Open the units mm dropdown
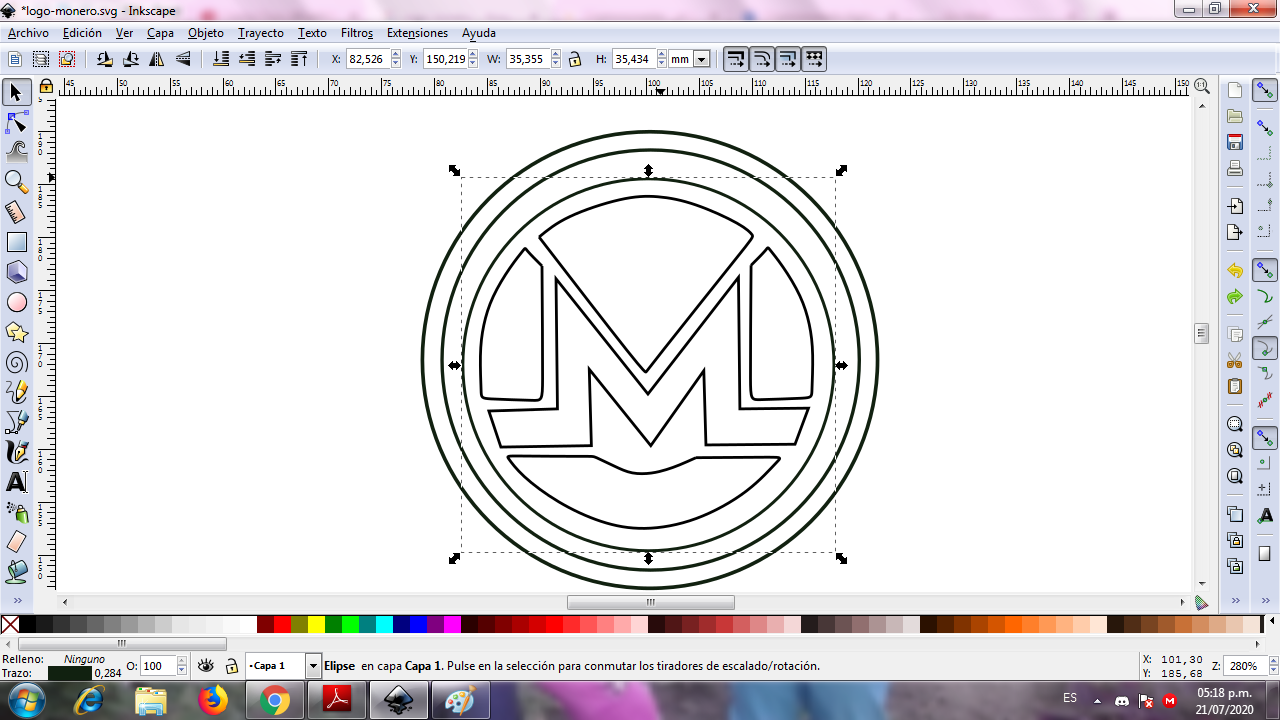The width and height of the screenshot is (1280, 720). [701, 60]
